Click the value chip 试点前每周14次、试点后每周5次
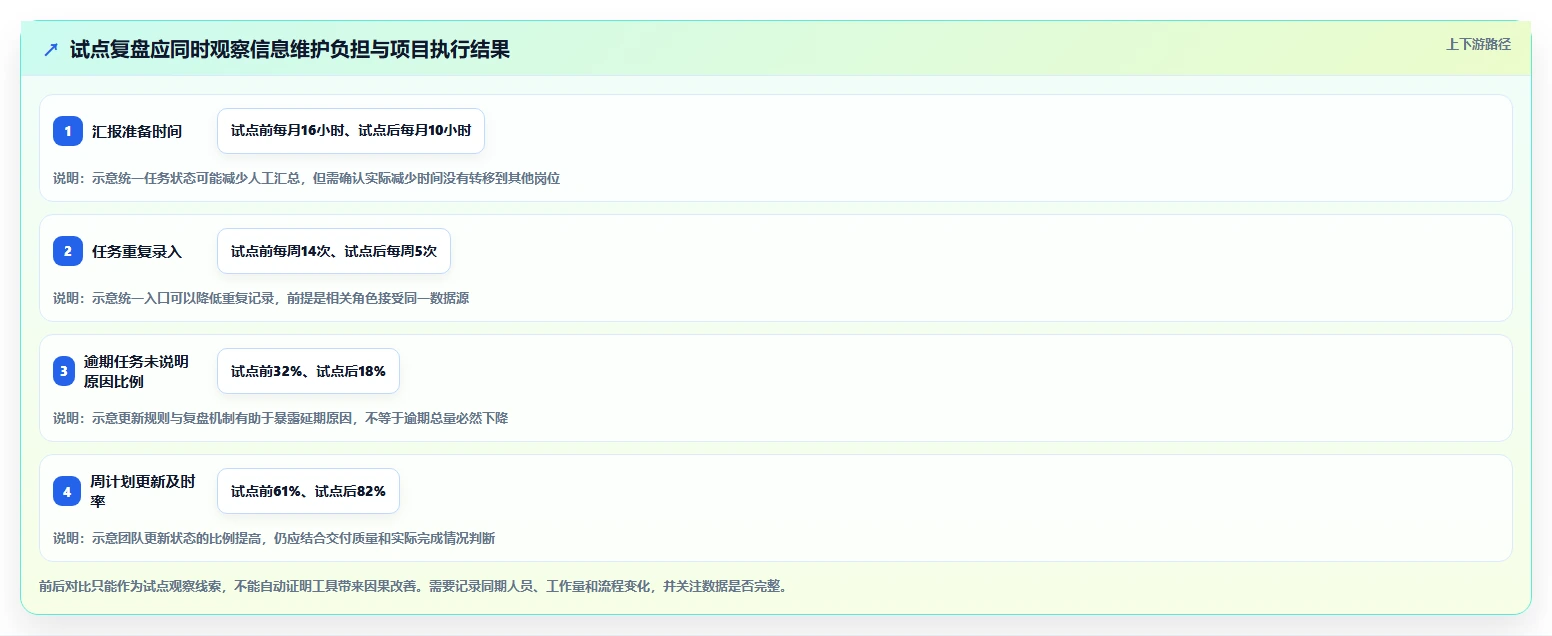 334,251
